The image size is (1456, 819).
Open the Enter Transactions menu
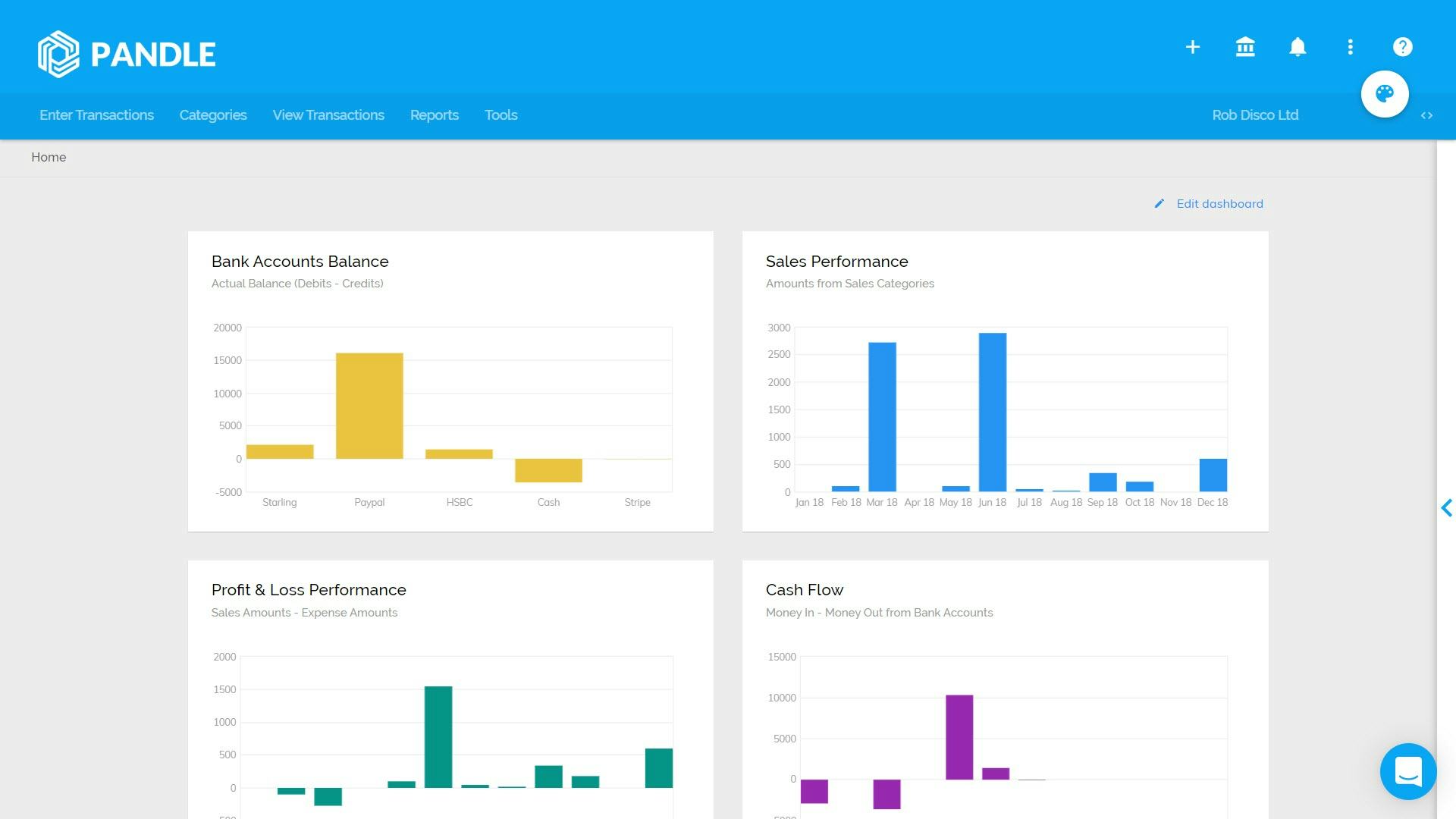pos(96,115)
